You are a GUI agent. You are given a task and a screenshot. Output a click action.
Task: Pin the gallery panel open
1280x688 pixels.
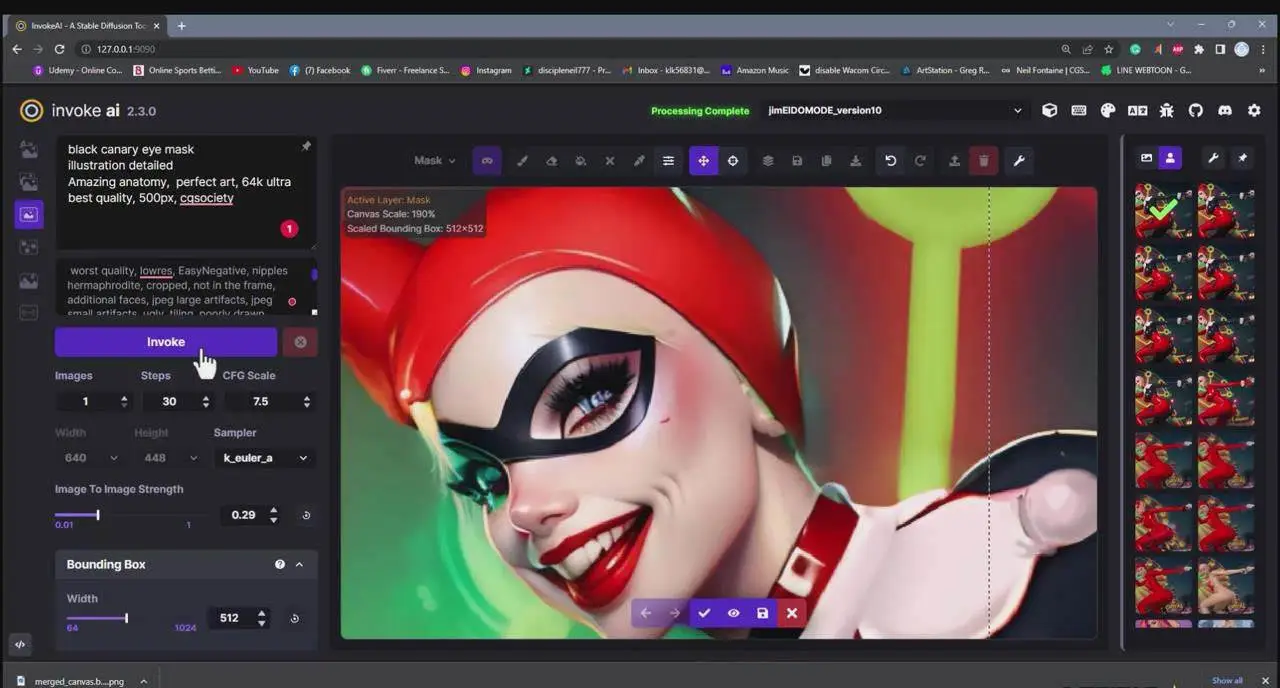click(x=1242, y=158)
